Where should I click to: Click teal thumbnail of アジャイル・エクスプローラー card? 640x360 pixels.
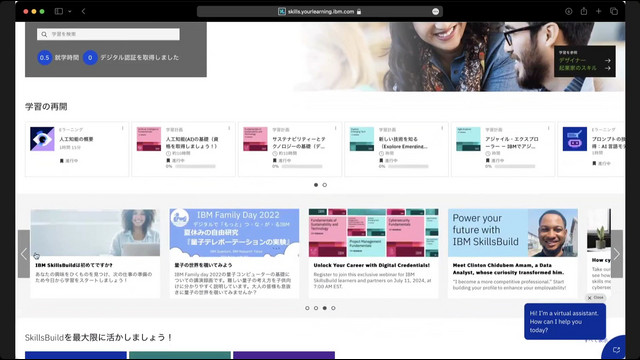(x=468, y=139)
